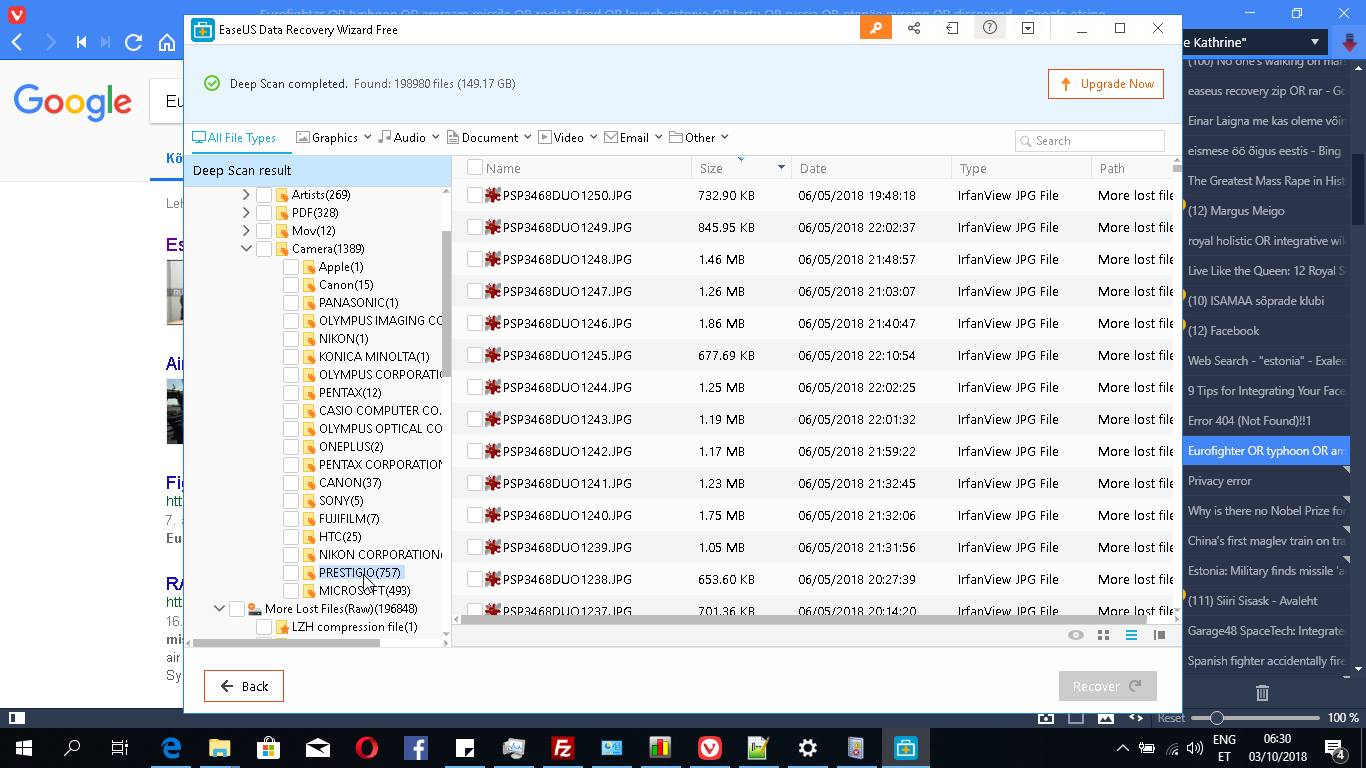The height and width of the screenshot is (768, 1366).
Task: Open the Graphics file type dropdown
Action: click(x=334, y=137)
